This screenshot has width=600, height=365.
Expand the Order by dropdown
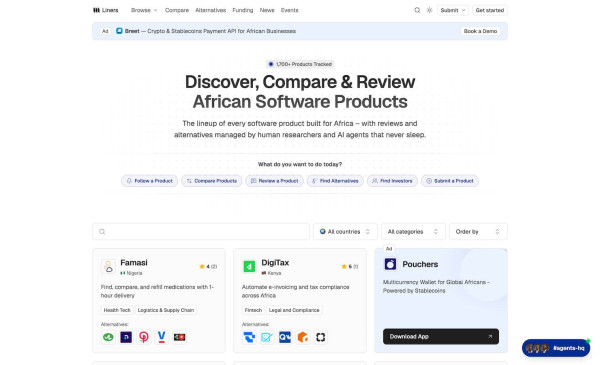pyautogui.click(x=478, y=231)
